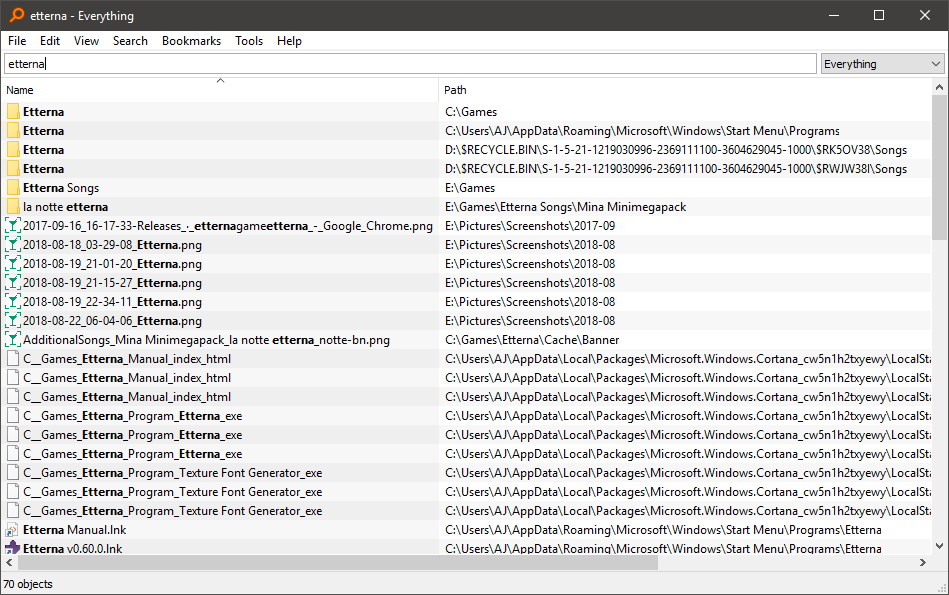Click the 70 objects status bar text
Viewport: 949px width, 595px height.
pyautogui.click(x=28, y=584)
